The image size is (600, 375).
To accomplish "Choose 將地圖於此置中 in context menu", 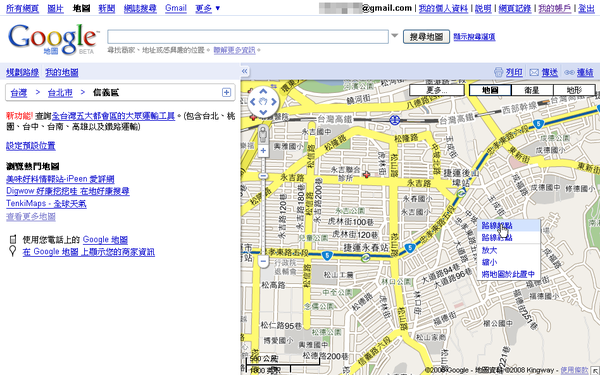I will click(x=508, y=274).
